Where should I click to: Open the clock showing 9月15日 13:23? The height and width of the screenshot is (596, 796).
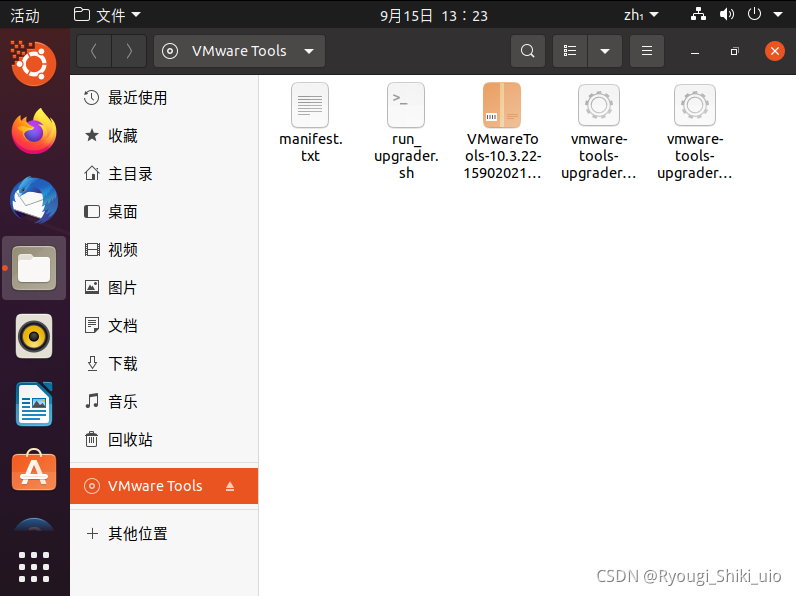click(x=434, y=16)
